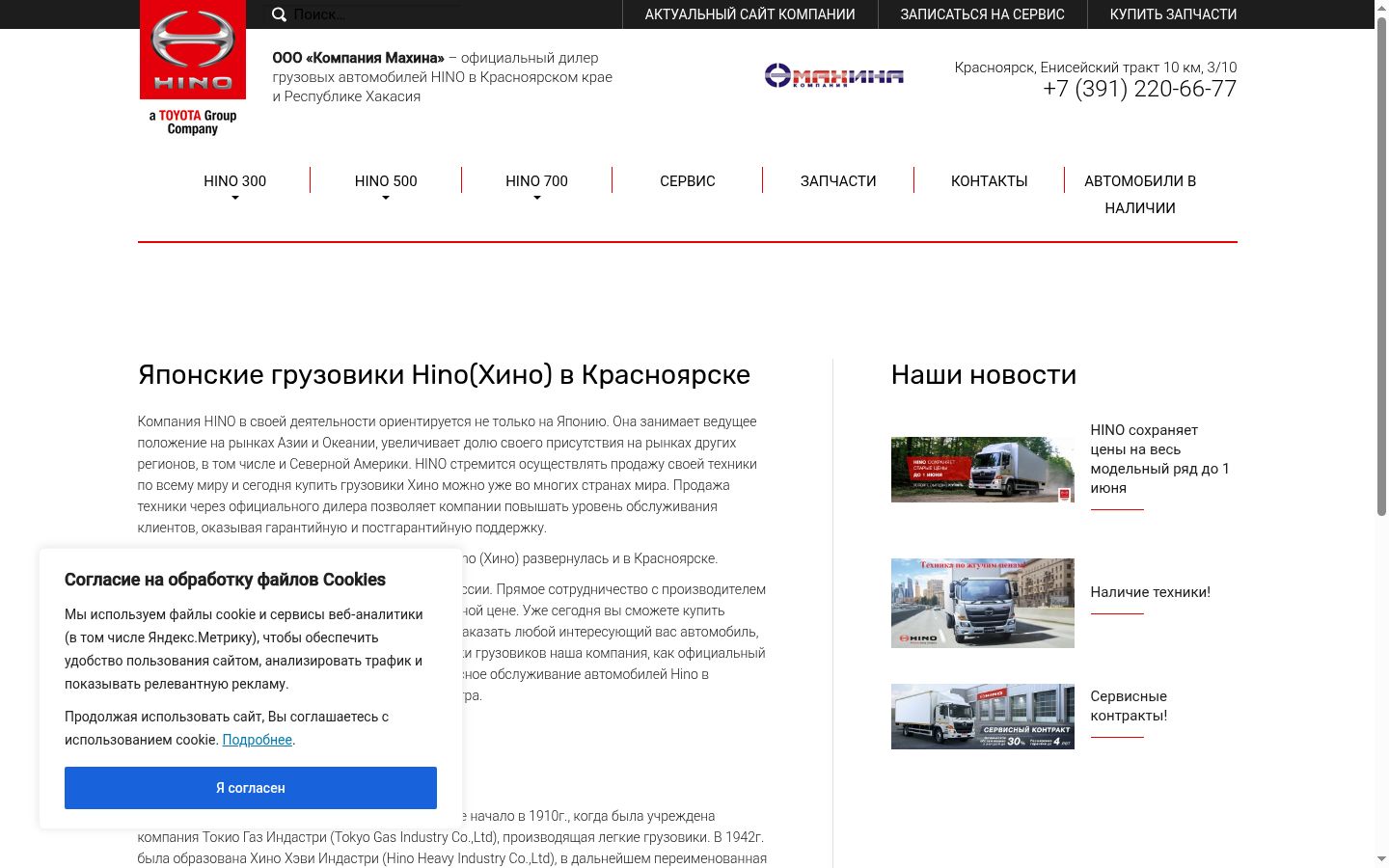The height and width of the screenshot is (868, 1389).
Task: Open the 'Сервисные контракты!' news link
Action: pyautogui.click(x=1129, y=706)
